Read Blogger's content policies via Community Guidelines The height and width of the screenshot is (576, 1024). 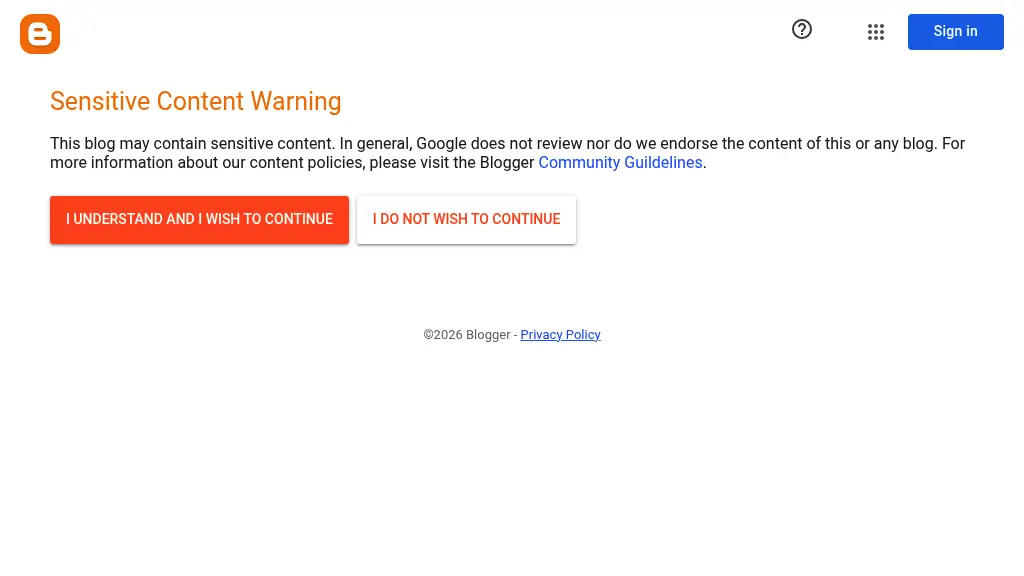point(620,163)
